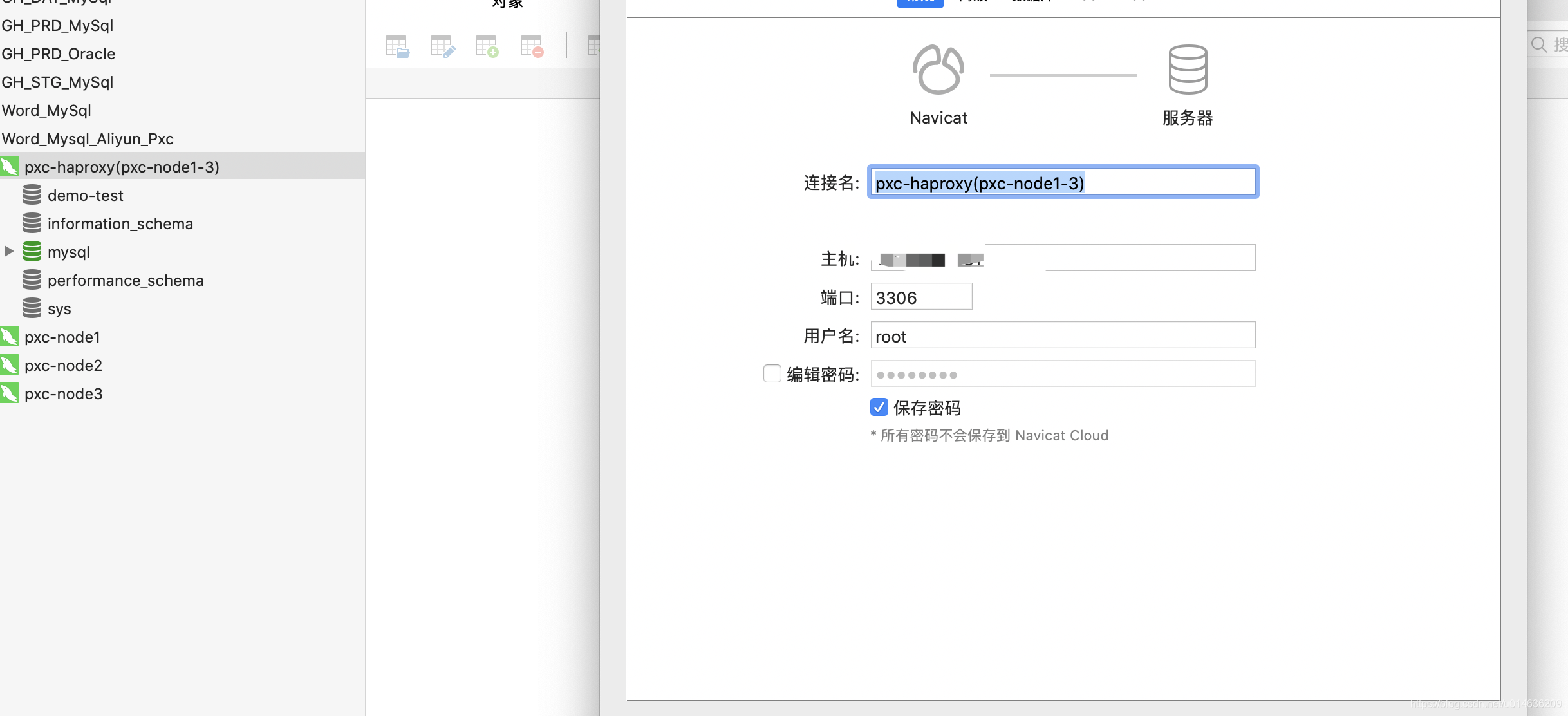Click the Navicat label under the logo
The image size is (1568, 716).
938,118
